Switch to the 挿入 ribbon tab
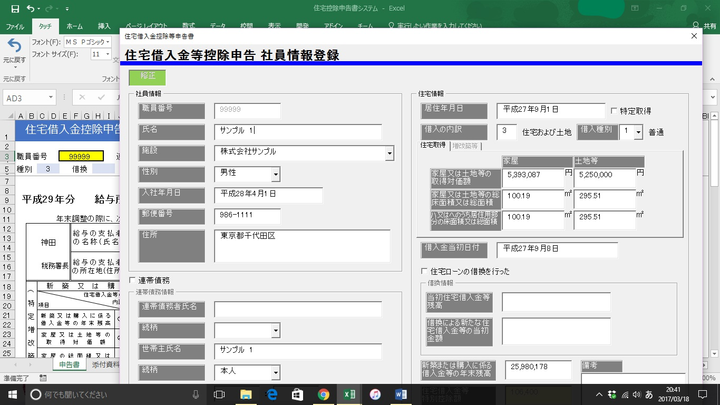 (x=104, y=26)
